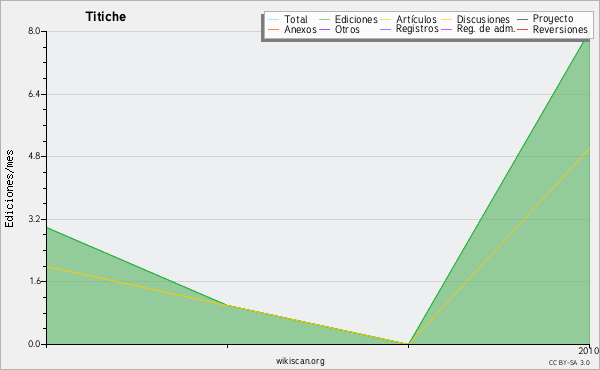This screenshot has height=370, width=600.
Task: Select the Discusiones legend label
Action: tap(483, 19)
